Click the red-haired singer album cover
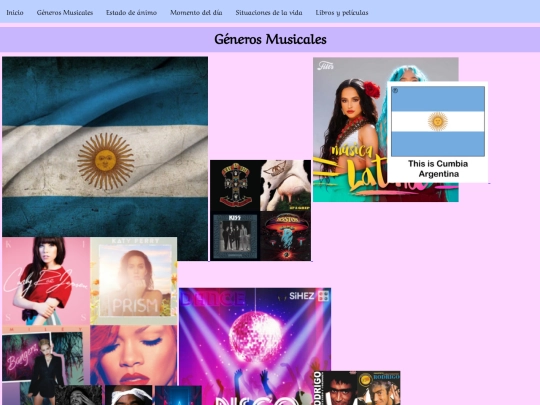The image size is (540, 405). click(x=134, y=355)
